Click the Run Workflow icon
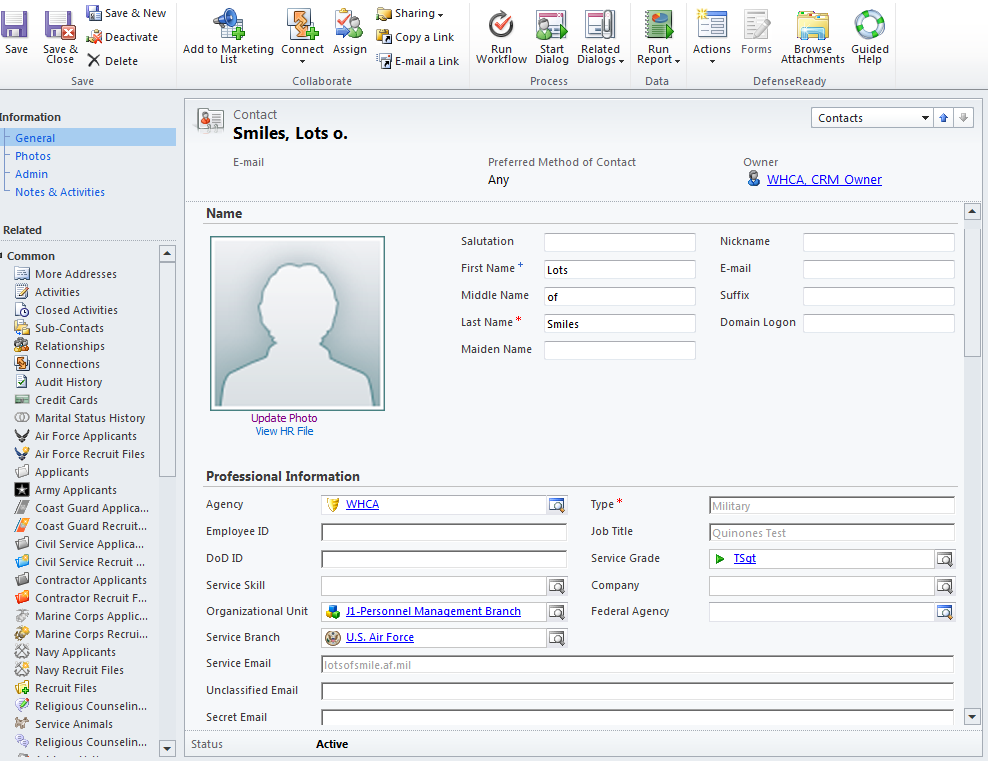988x761 pixels. coord(501,26)
